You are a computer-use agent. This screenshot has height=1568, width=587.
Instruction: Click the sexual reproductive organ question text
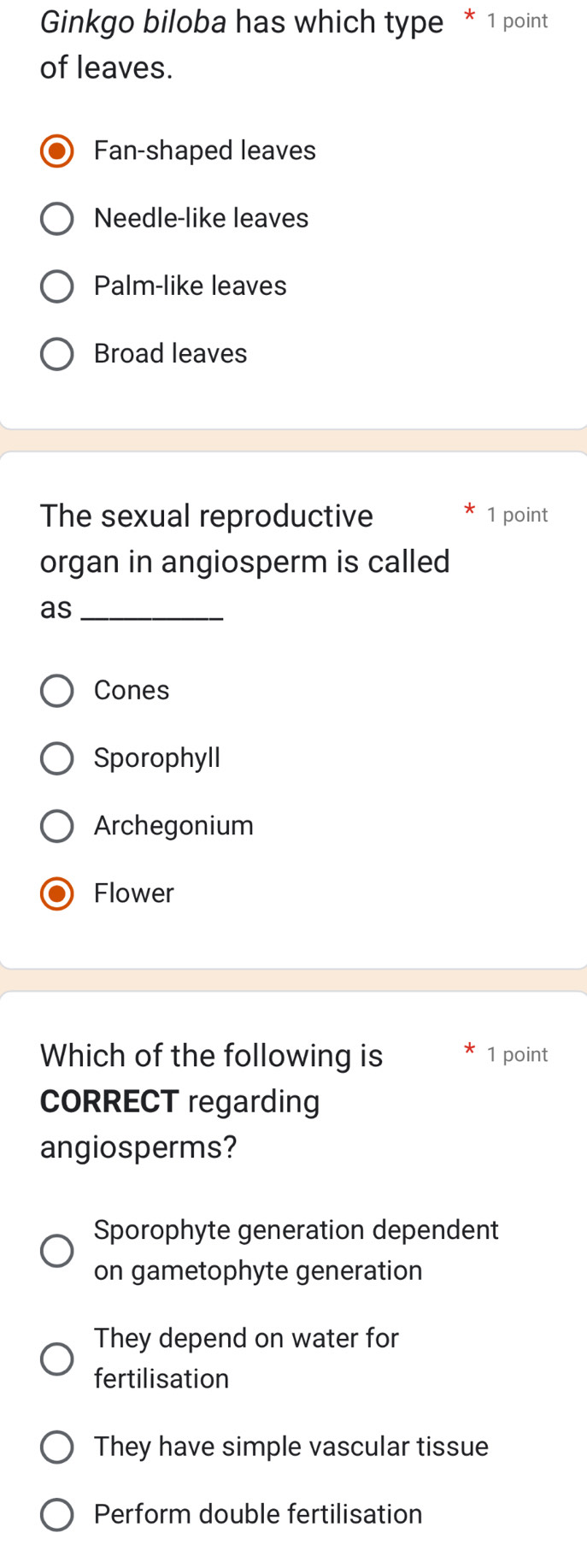tap(244, 561)
